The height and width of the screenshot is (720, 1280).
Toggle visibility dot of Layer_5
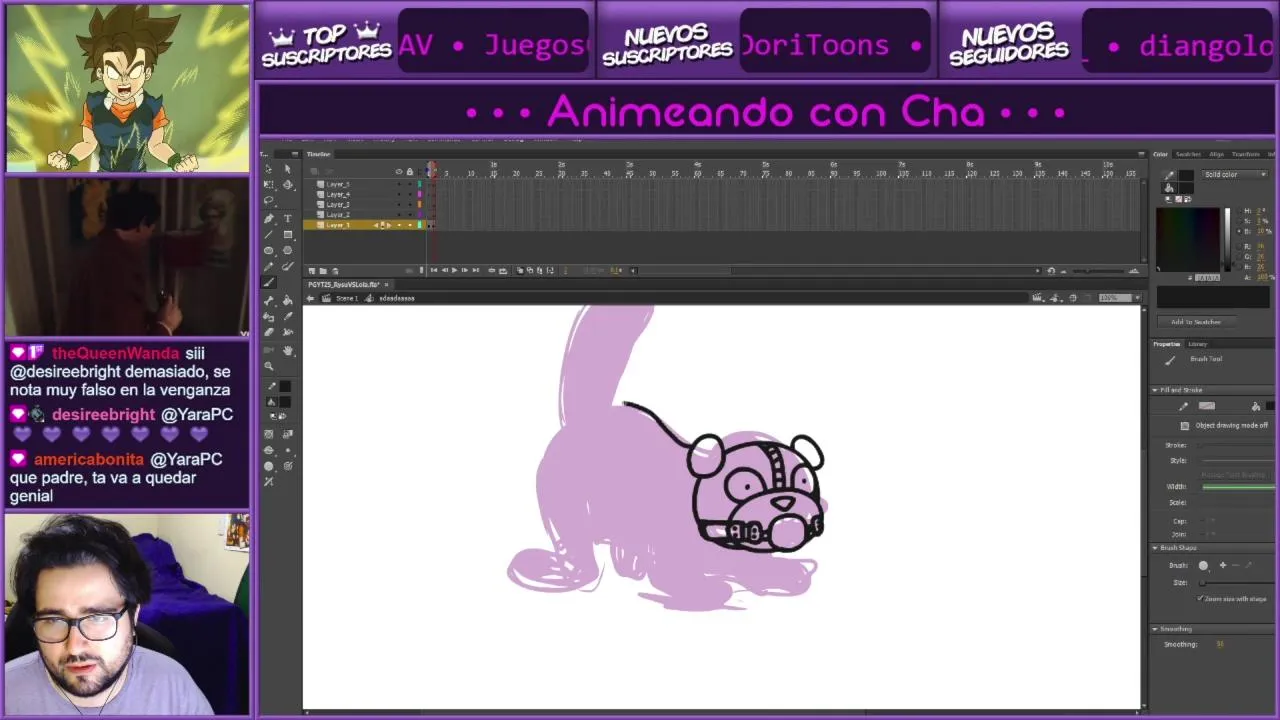coord(399,184)
